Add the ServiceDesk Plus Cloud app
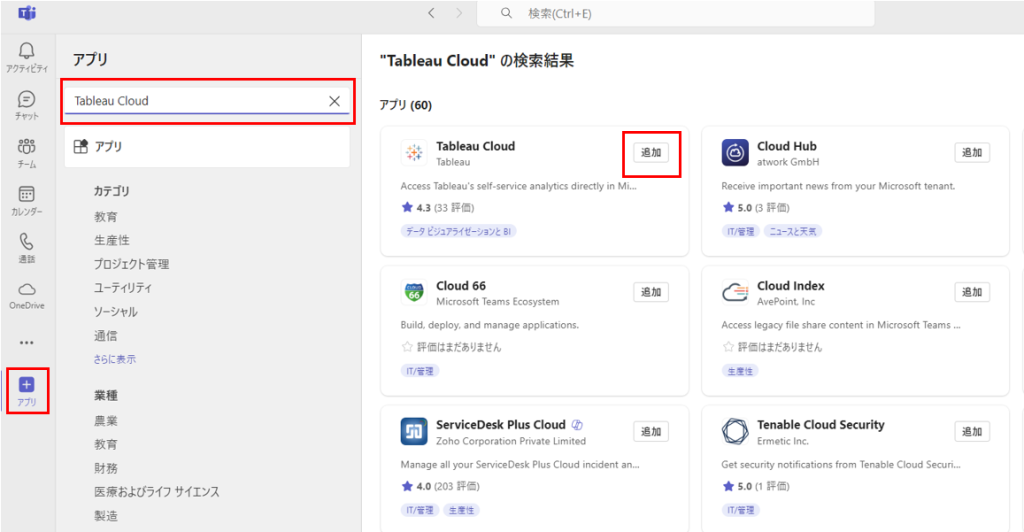This screenshot has height=532, width=1024. click(651, 432)
